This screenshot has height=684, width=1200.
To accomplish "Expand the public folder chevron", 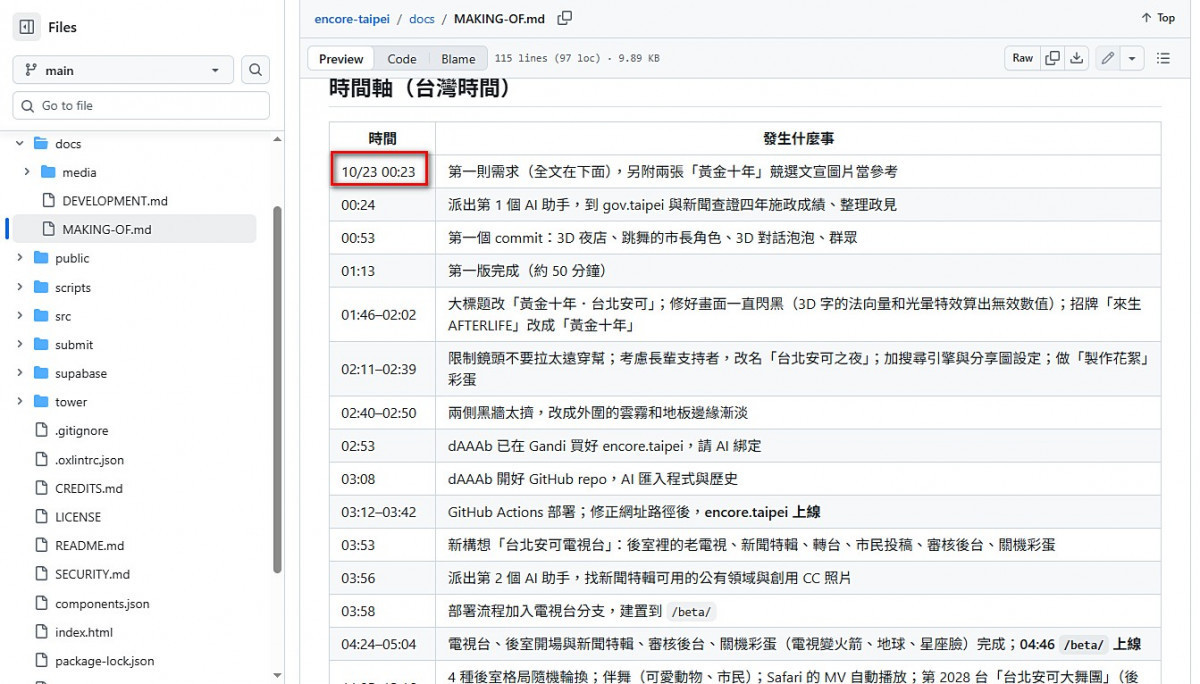I will click(x=19, y=258).
